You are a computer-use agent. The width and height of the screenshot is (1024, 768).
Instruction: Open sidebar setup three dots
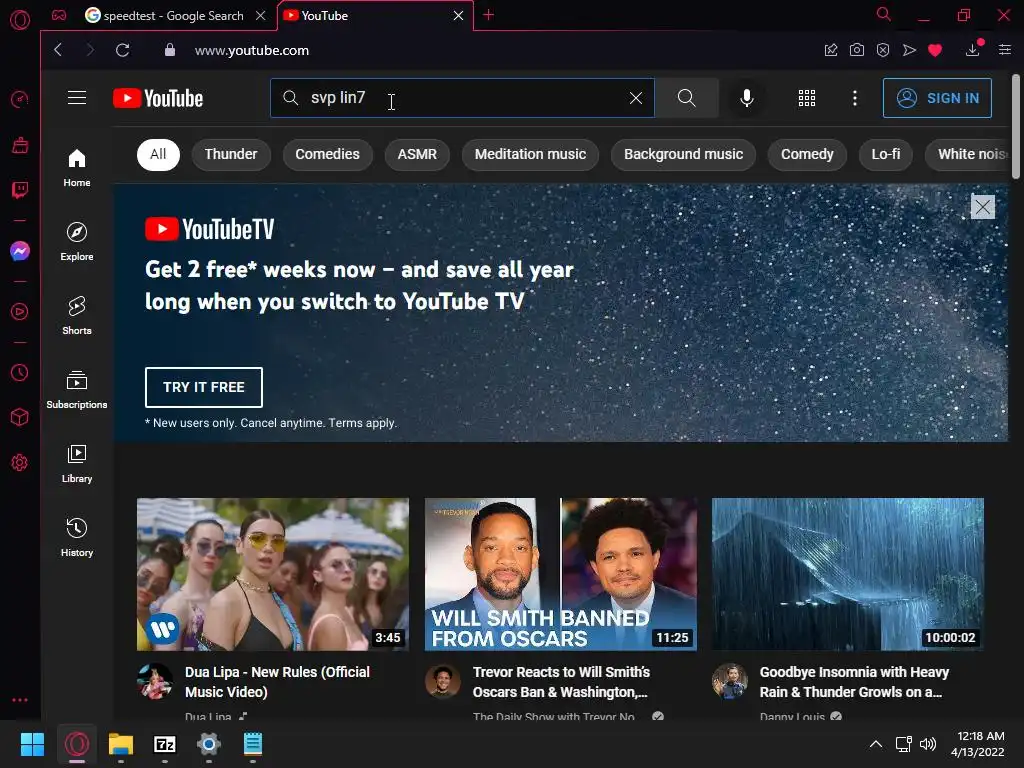click(20, 699)
